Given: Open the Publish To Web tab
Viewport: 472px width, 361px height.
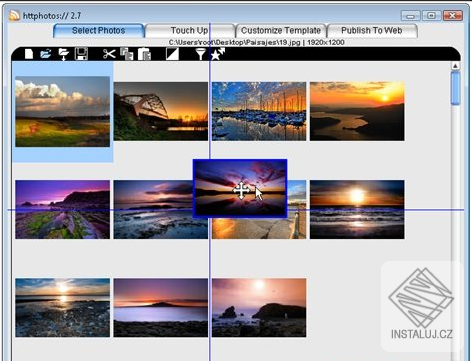Looking at the screenshot, I should tap(372, 31).
